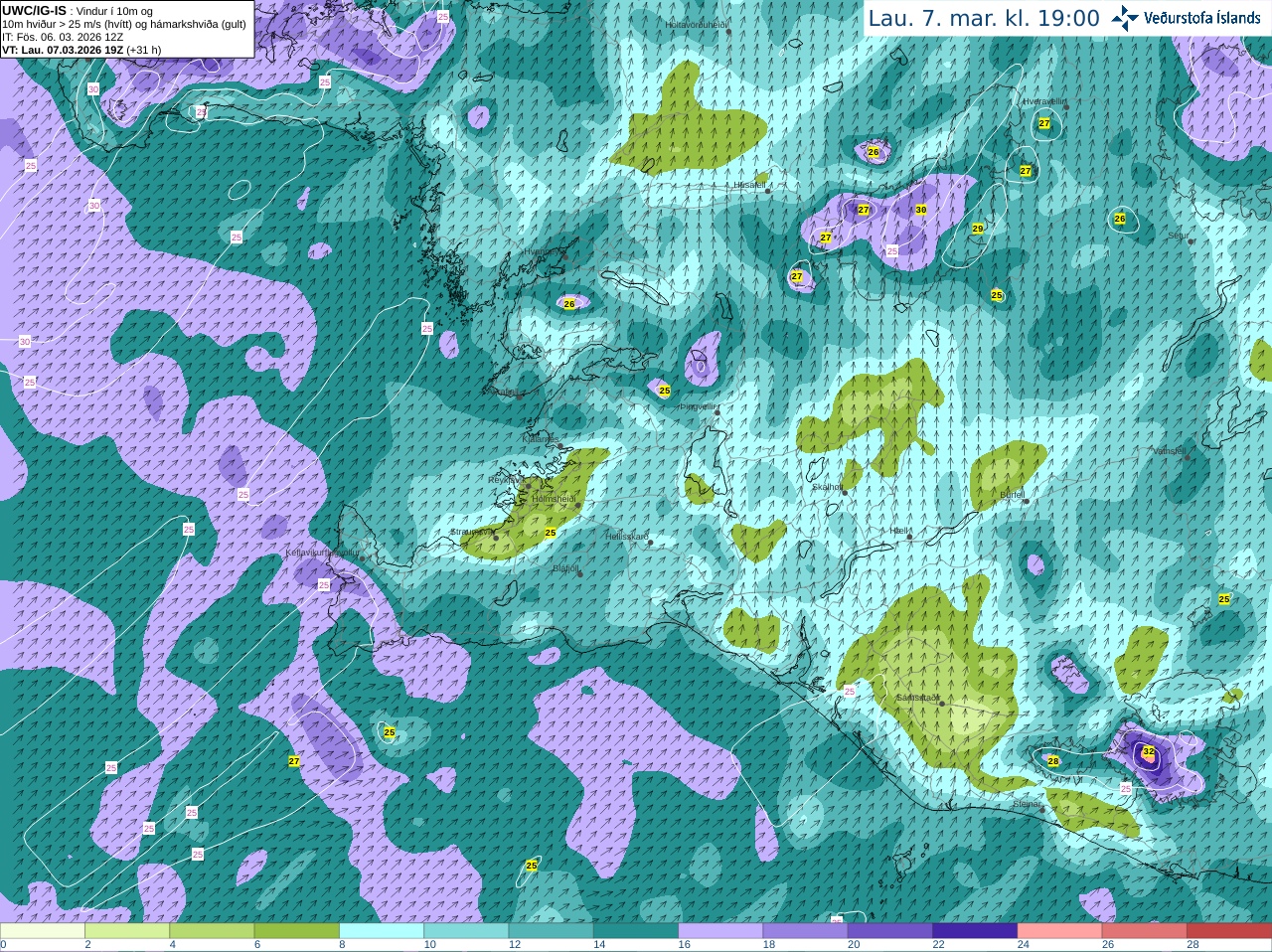This screenshot has width=1272, height=952.
Task: Select the 'Lau. 7. mar. kl. 19:00' timestamp
Action: (984, 18)
